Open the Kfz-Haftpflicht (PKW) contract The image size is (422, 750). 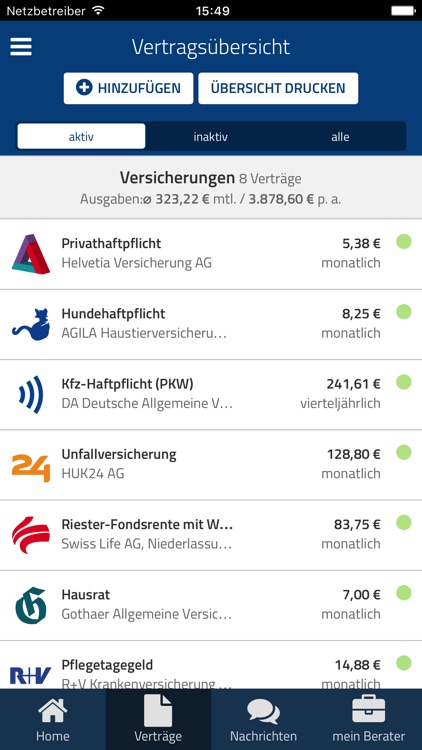pos(211,395)
